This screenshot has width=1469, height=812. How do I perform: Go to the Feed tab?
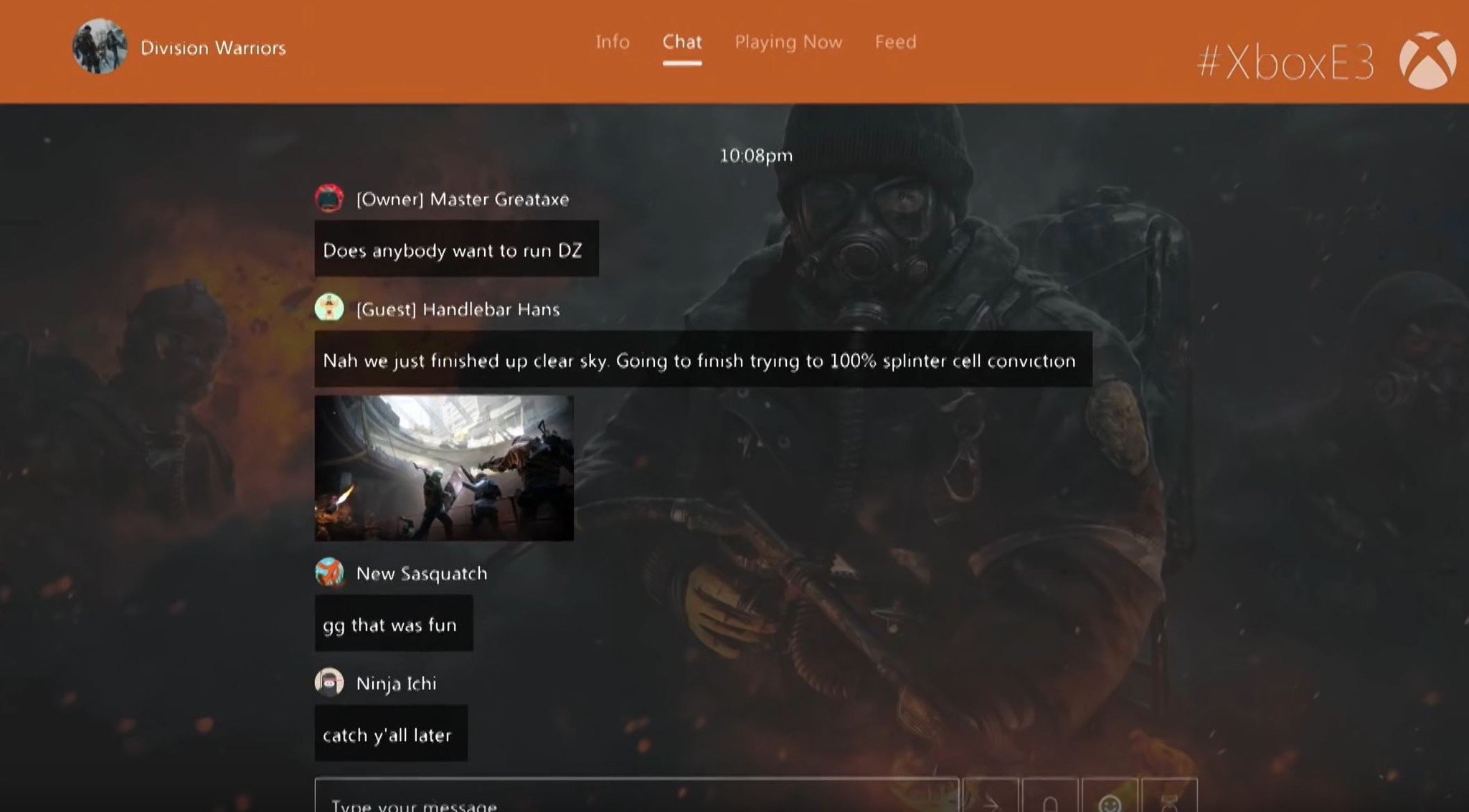point(895,42)
